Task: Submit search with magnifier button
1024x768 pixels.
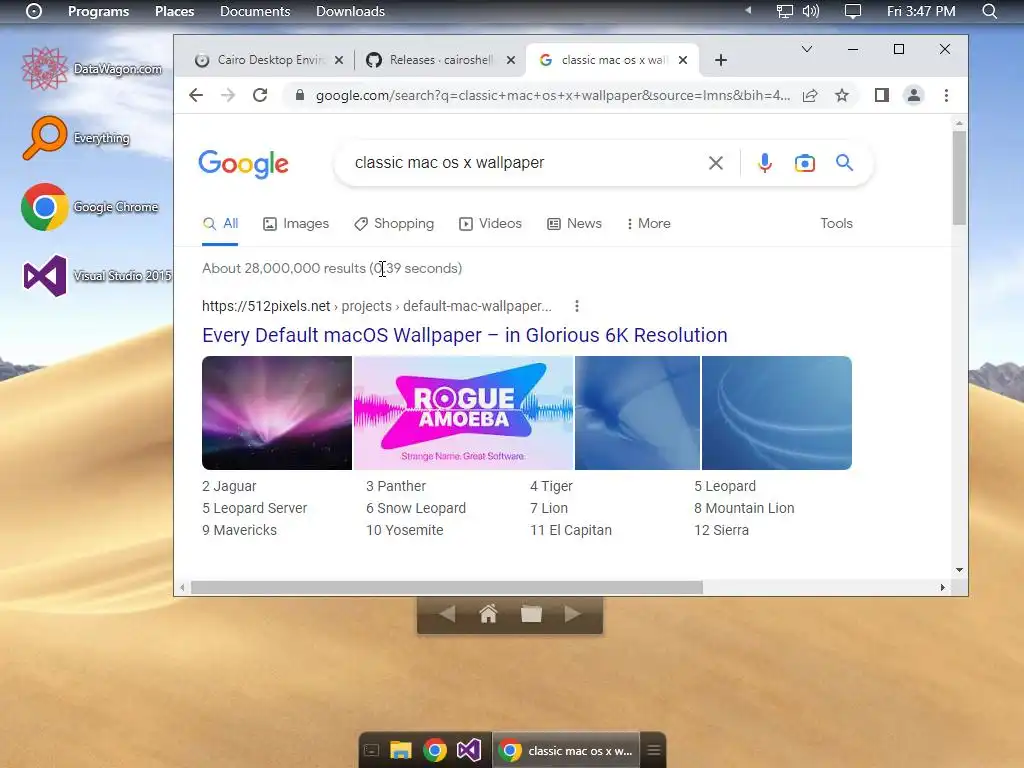Action: click(x=844, y=163)
